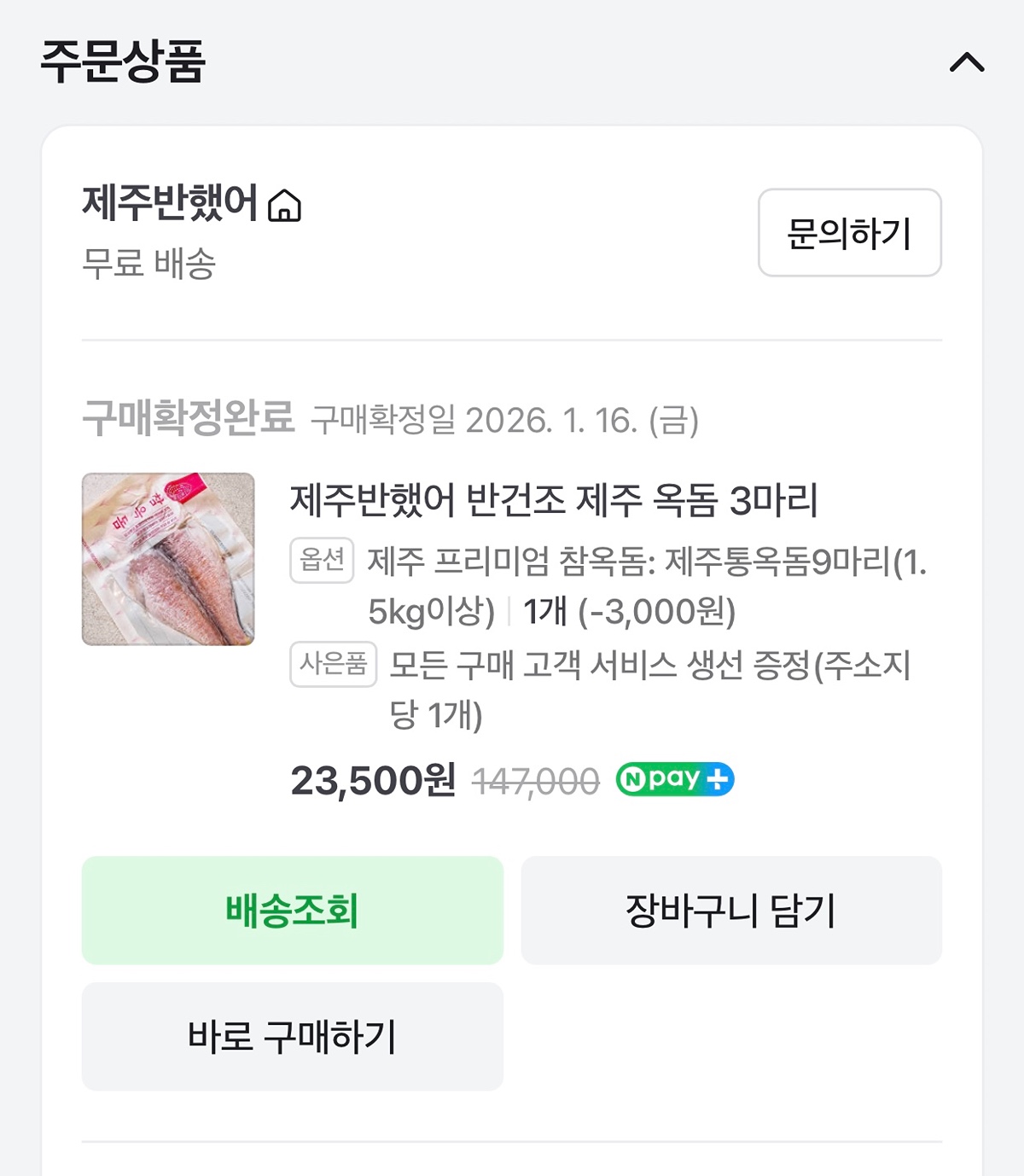Screen dimensions: 1024x1176
Task: Tap the crossed-out 147,000 original price
Action: coord(536,781)
